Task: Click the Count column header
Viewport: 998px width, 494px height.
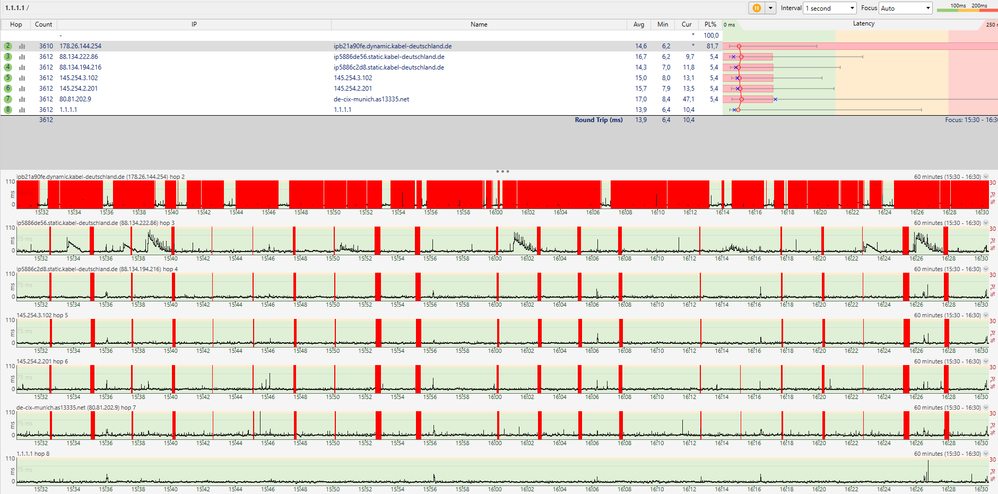Action: click(x=44, y=24)
